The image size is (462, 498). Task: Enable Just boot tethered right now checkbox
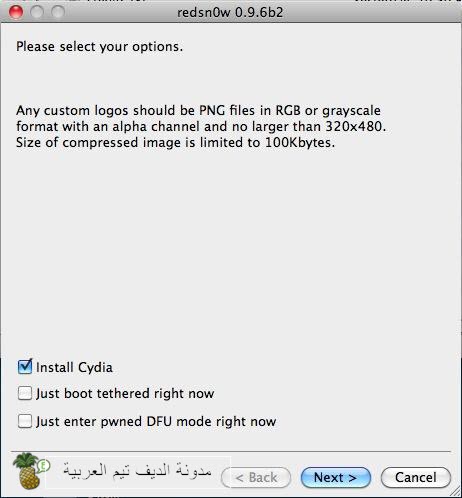[25, 393]
